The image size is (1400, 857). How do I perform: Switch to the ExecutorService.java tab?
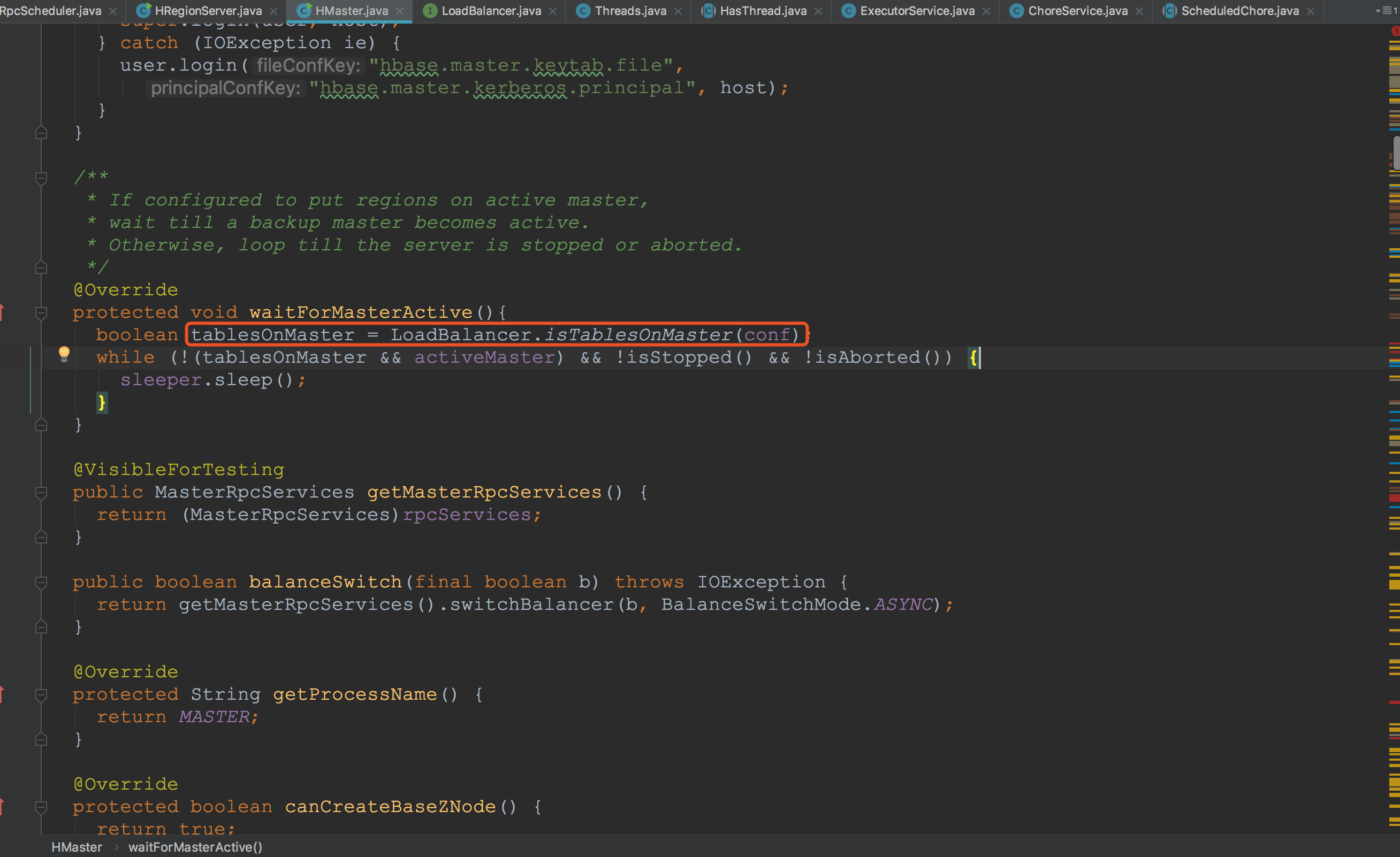(917, 11)
